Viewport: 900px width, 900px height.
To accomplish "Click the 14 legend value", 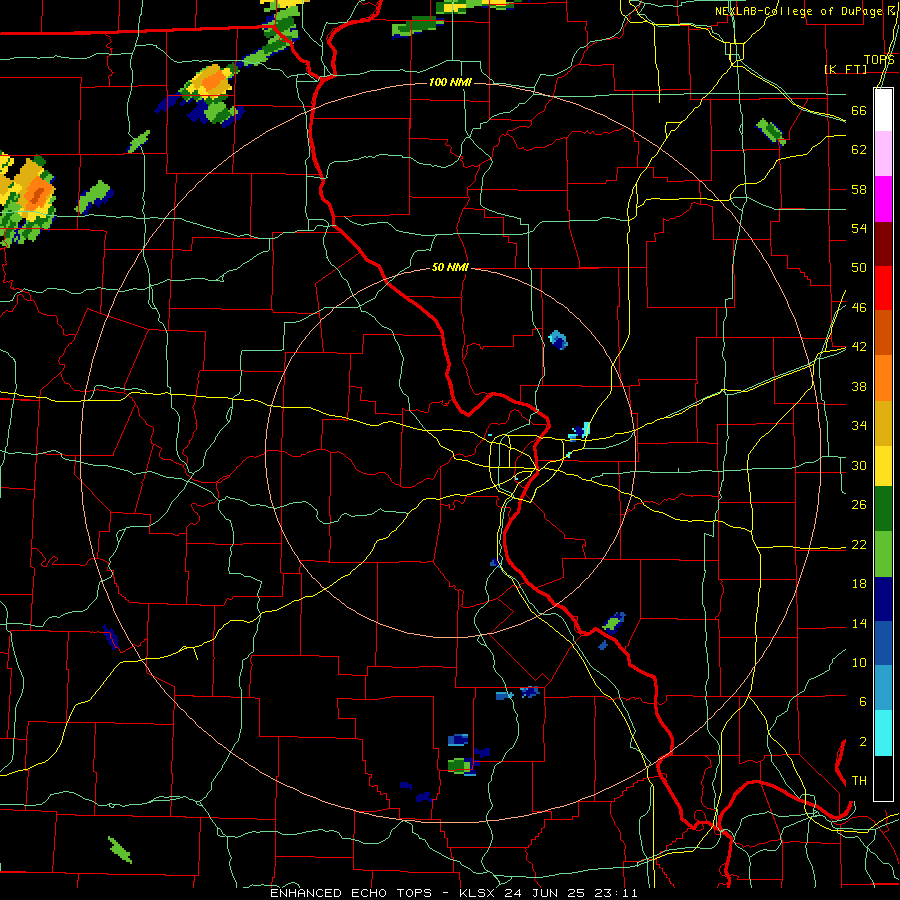I will click(x=859, y=623).
